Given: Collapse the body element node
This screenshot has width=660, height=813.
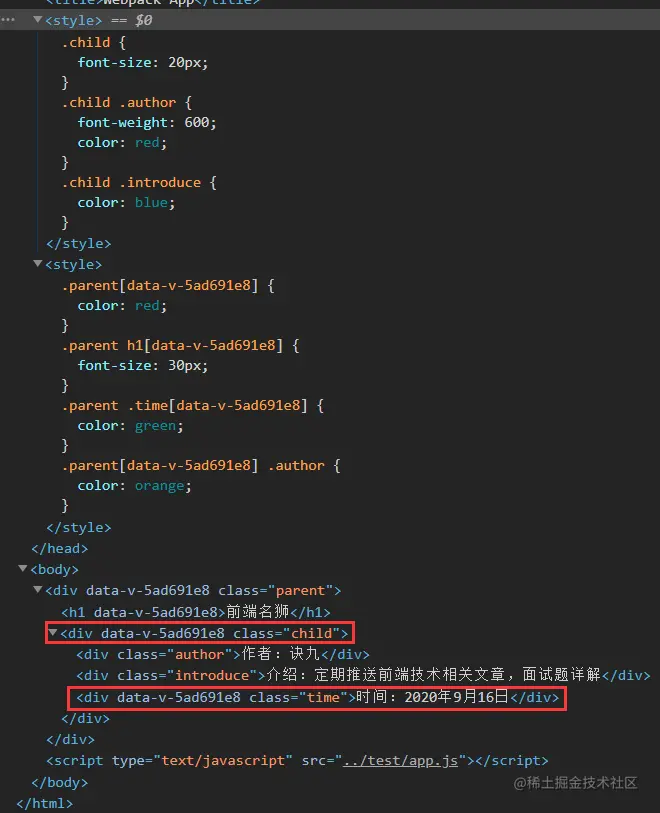Looking at the screenshot, I should (22, 568).
